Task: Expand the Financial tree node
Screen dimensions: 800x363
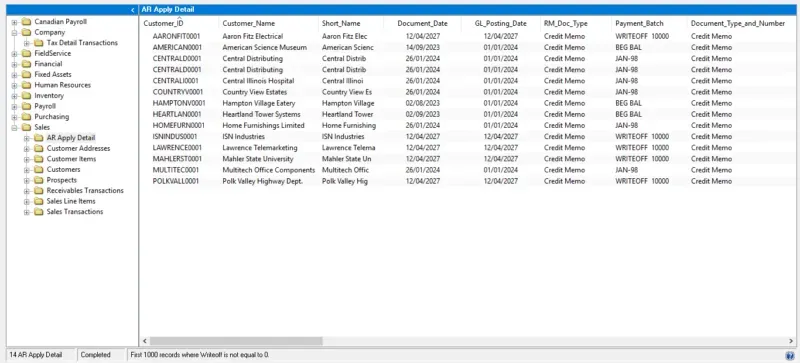Action: point(14,64)
